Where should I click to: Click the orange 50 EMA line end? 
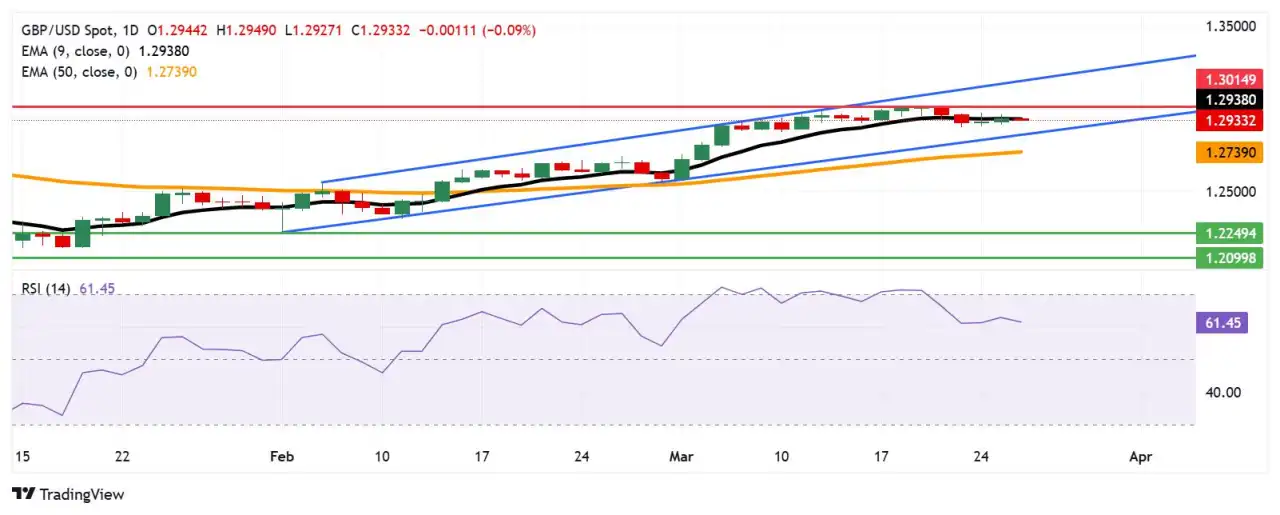[1020, 152]
